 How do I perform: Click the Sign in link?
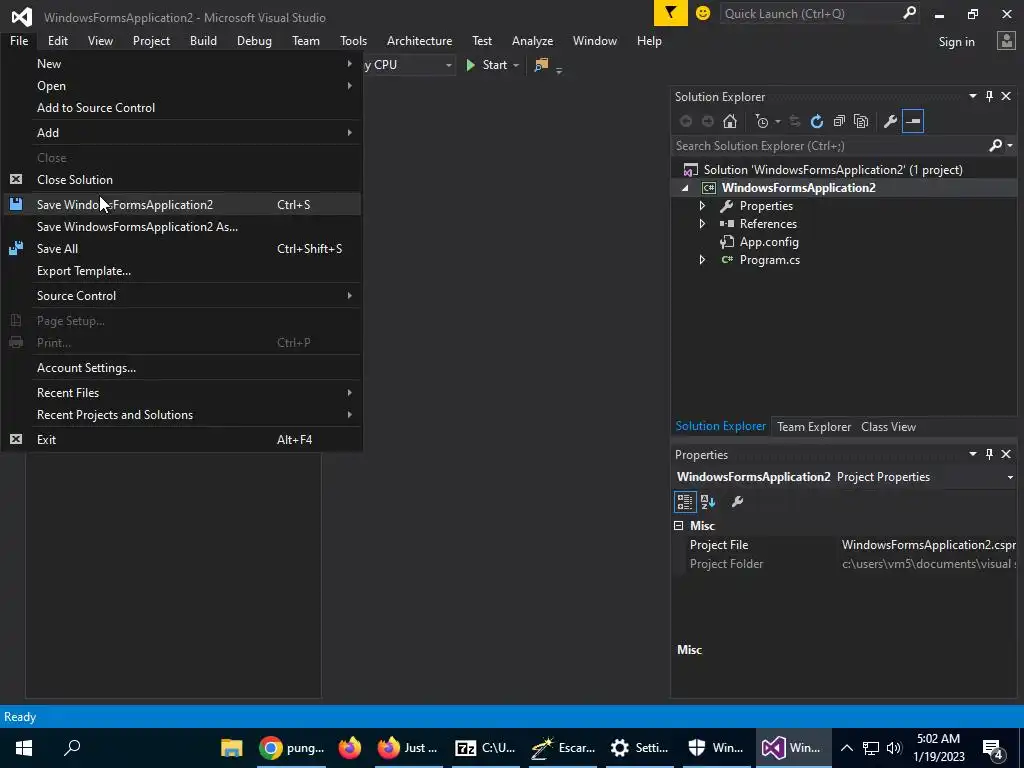pyautogui.click(x=956, y=42)
